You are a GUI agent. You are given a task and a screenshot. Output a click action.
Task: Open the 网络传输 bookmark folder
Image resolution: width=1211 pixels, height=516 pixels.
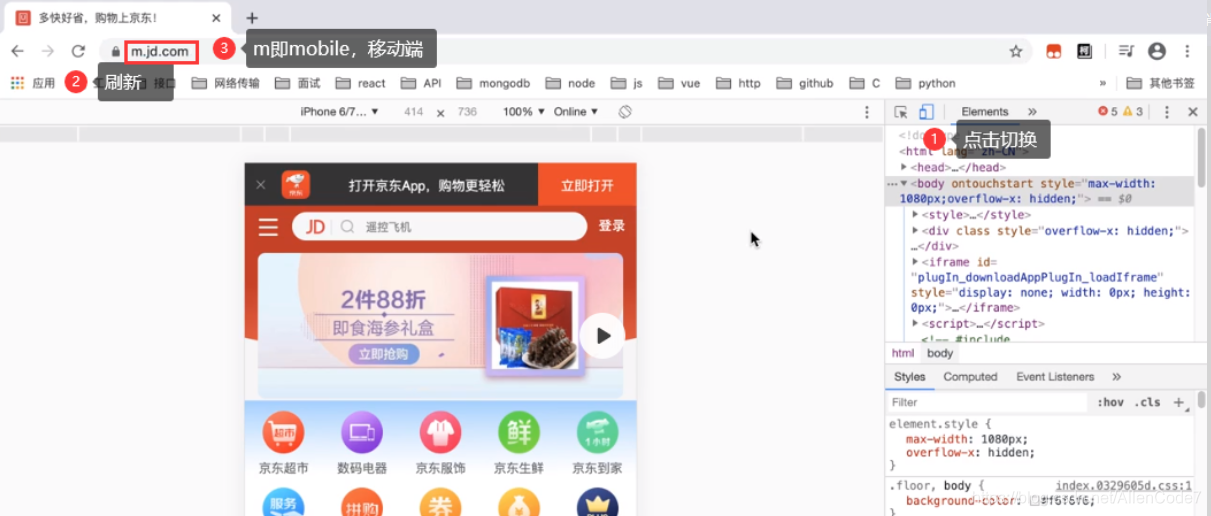pos(225,83)
